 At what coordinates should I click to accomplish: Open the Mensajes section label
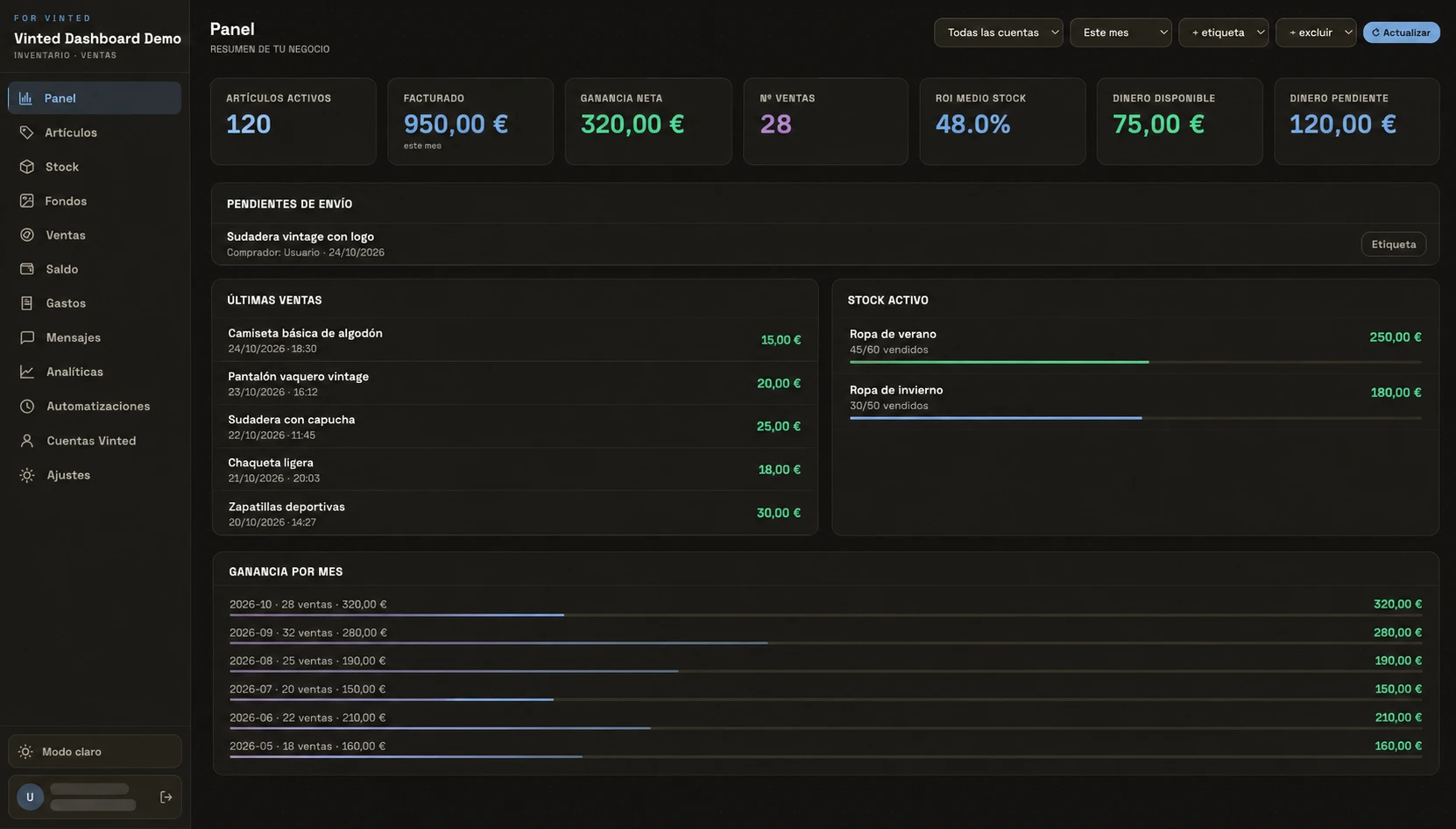click(74, 337)
